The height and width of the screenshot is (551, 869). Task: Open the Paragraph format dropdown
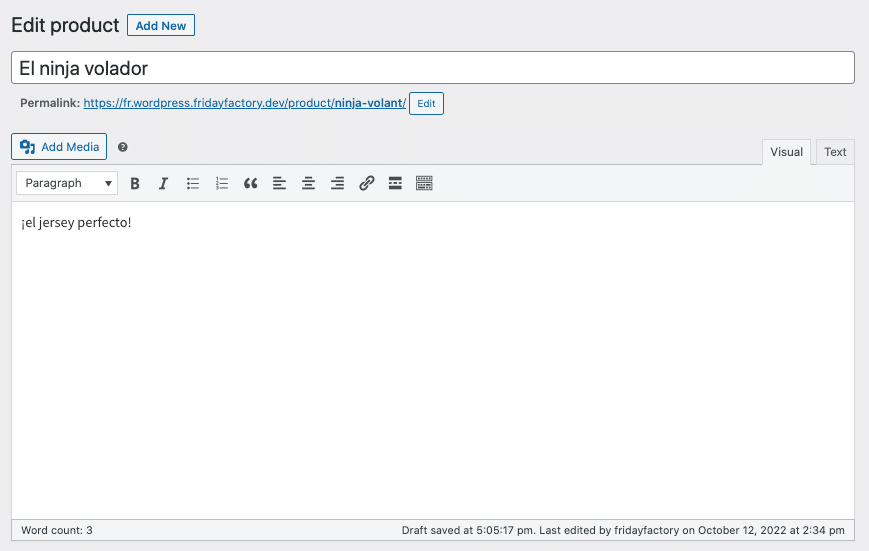67,183
